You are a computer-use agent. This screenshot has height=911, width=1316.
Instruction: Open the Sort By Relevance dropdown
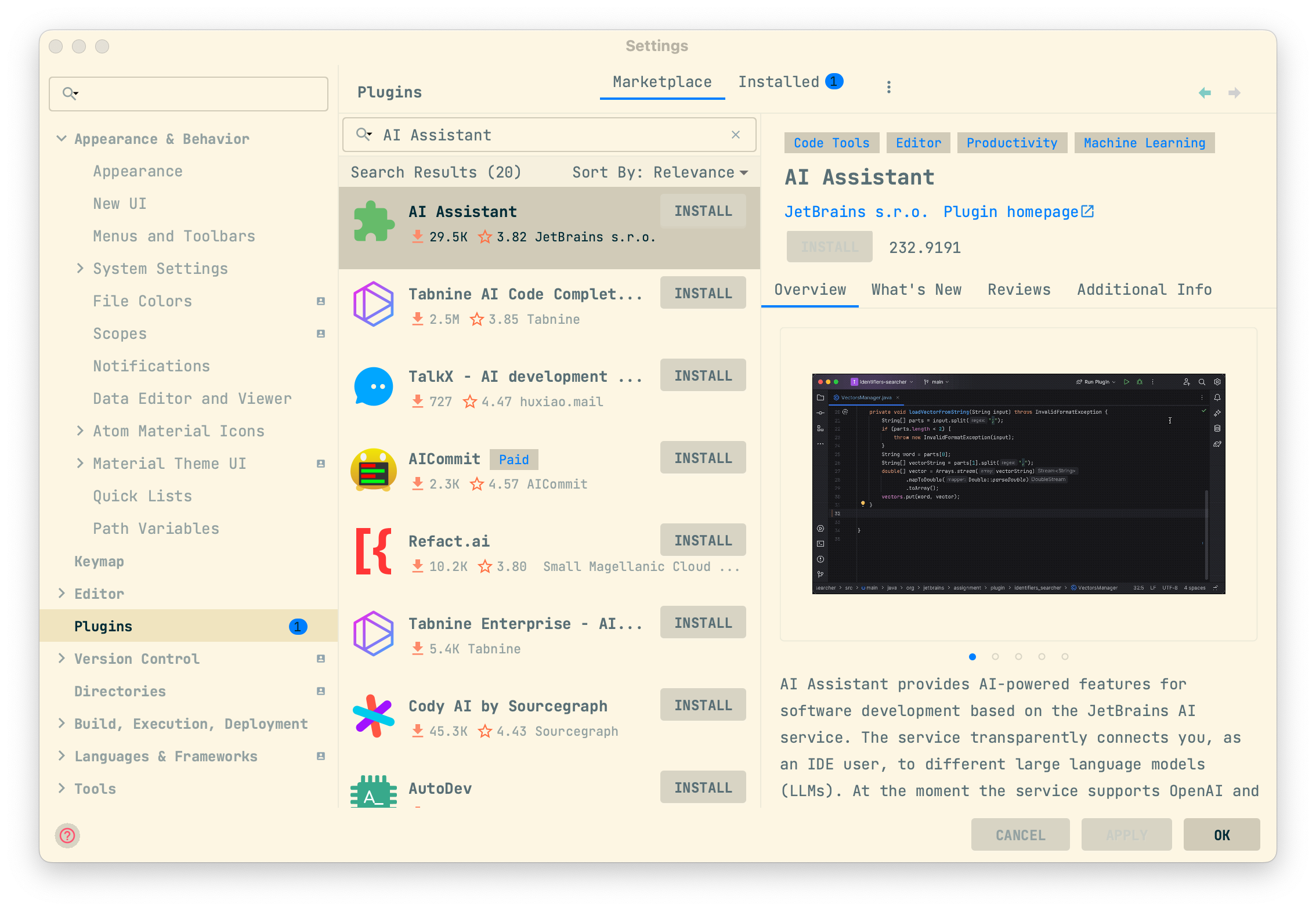tap(660, 172)
